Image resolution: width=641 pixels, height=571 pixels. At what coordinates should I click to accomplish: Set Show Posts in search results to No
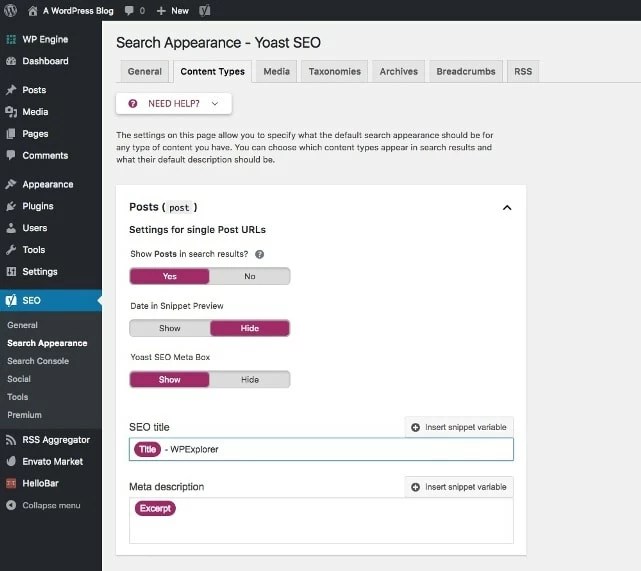click(249, 276)
